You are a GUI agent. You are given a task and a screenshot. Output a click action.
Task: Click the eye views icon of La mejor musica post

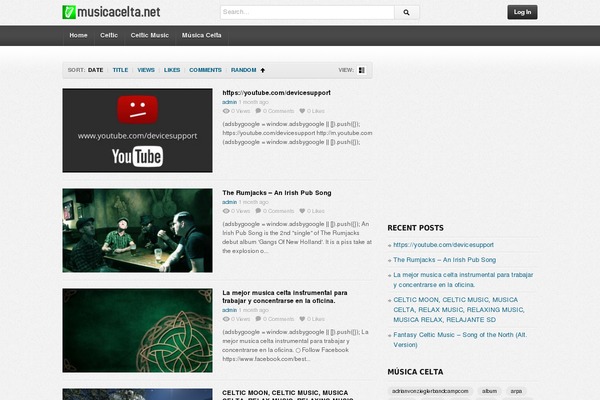pos(226,319)
